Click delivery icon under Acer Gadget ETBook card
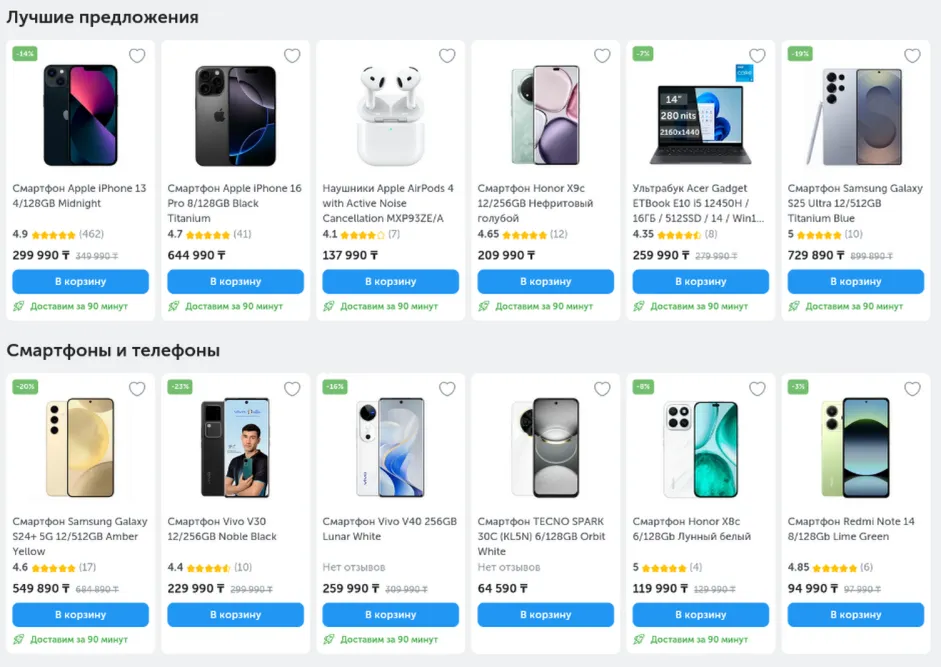Viewport: 941px width, 667px height. coord(640,304)
